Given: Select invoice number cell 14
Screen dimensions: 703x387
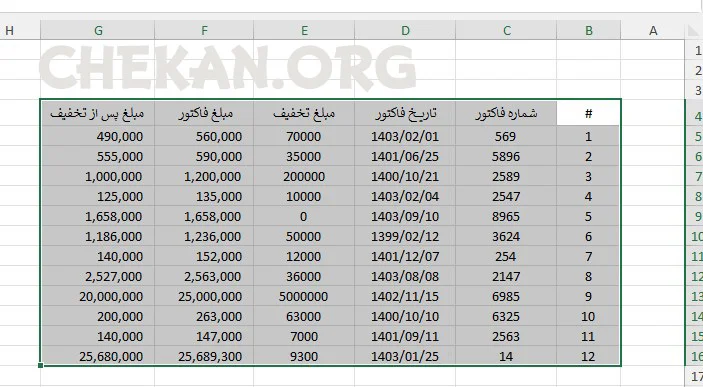Looking at the screenshot, I should [x=506, y=356].
